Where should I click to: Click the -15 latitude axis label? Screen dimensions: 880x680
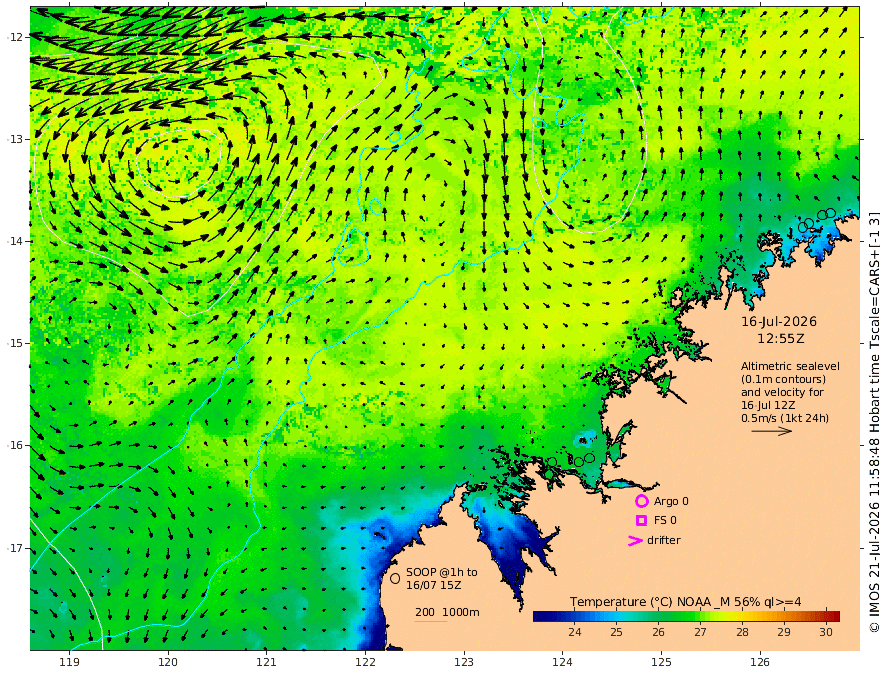[x=15, y=343]
